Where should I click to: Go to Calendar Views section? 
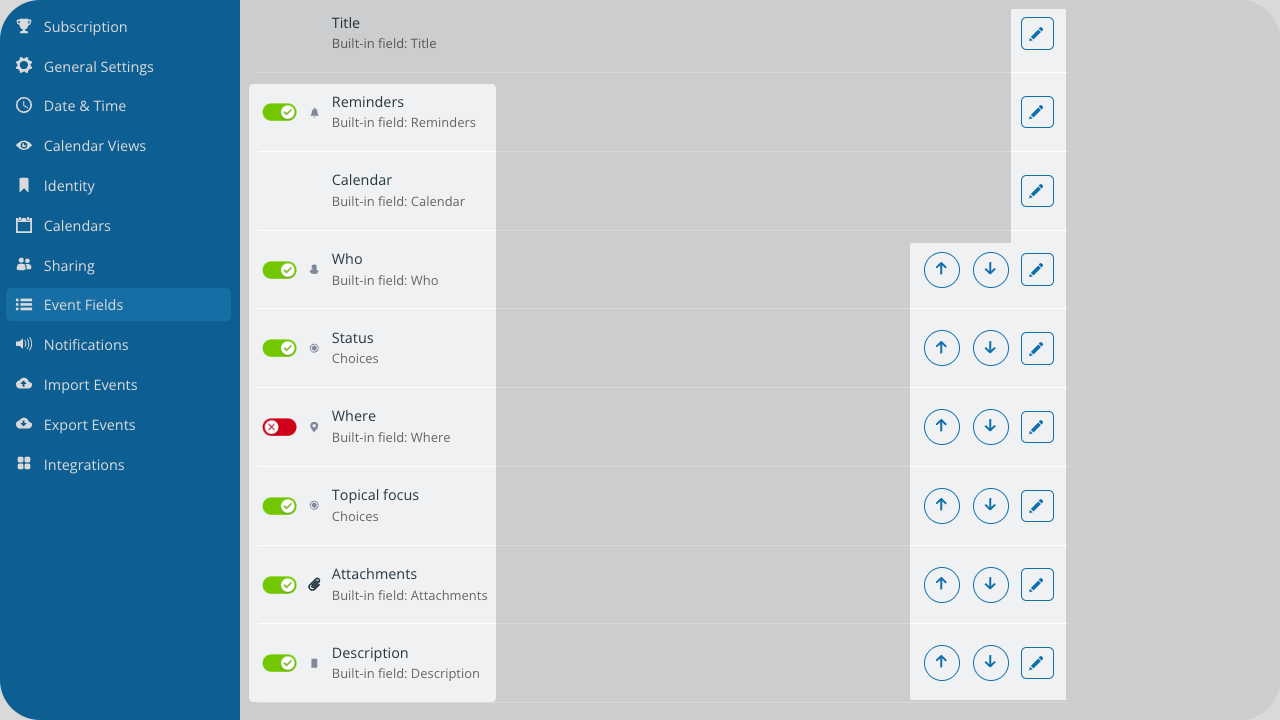point(94,146)
